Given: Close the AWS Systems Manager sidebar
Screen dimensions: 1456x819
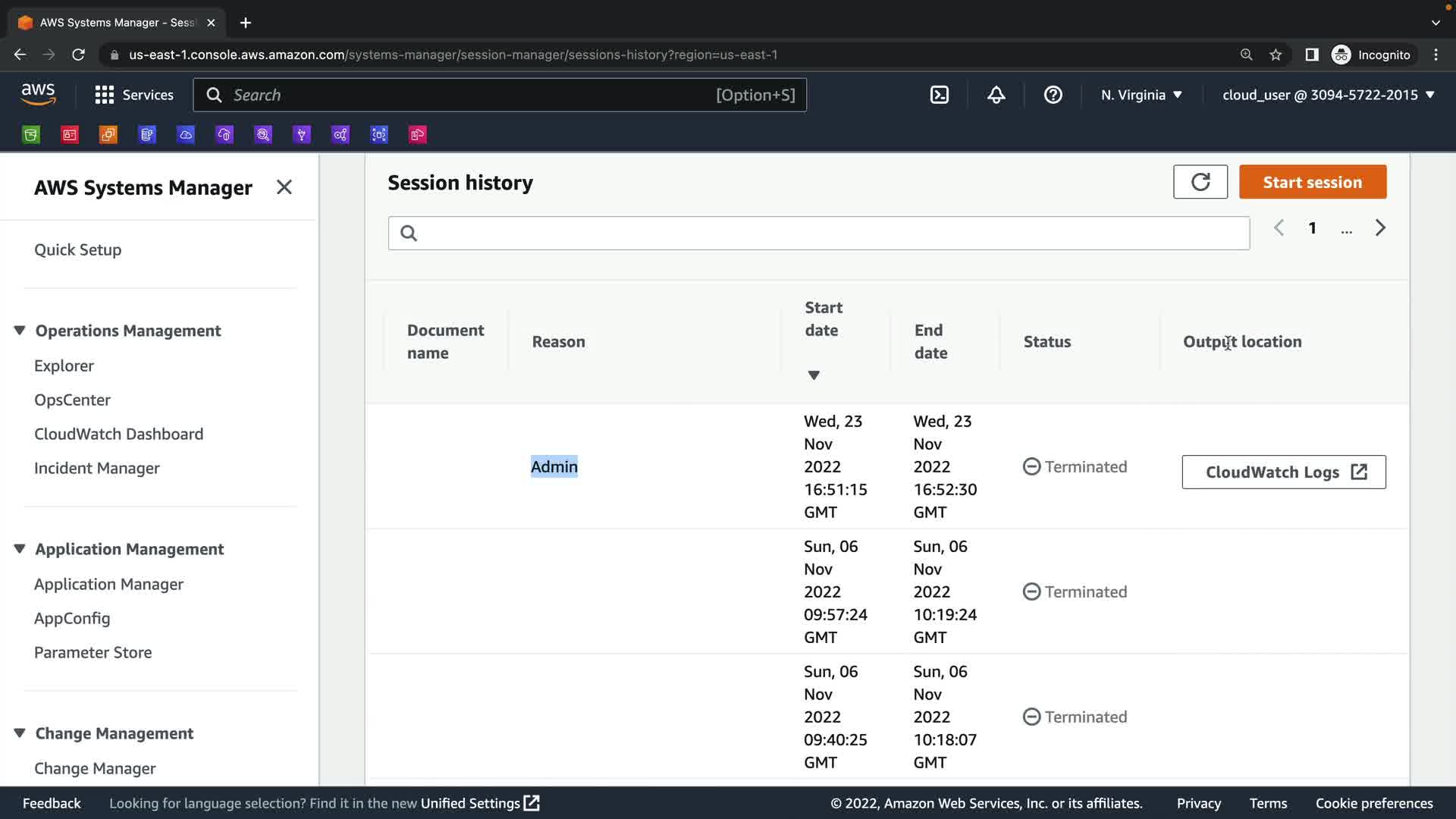Looking at the screenshot, I should (284, 187).
